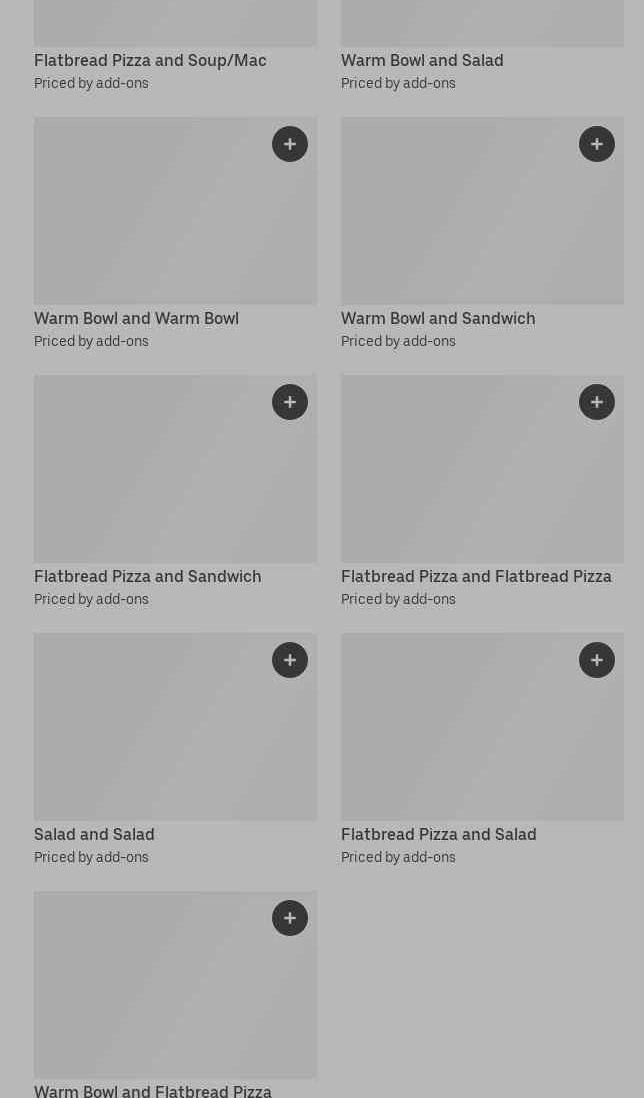Viewport: 644px width, 1098px height.
Task: Add Flatbread Pizza and Flatbread Pizza combo
Action: pyautogui.click(x=597, y=402)
